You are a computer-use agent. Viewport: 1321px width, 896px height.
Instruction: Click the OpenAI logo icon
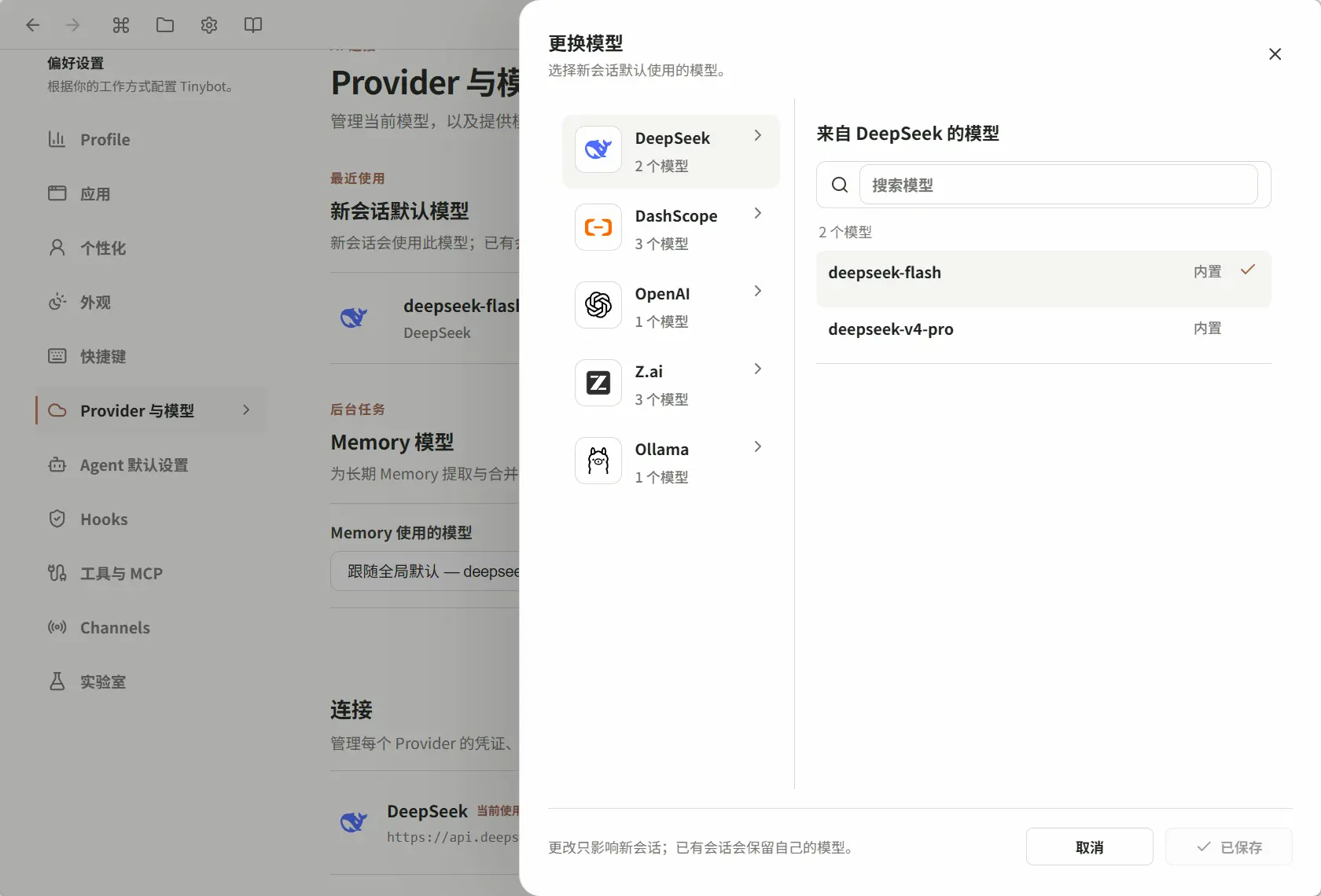point(598,305)
